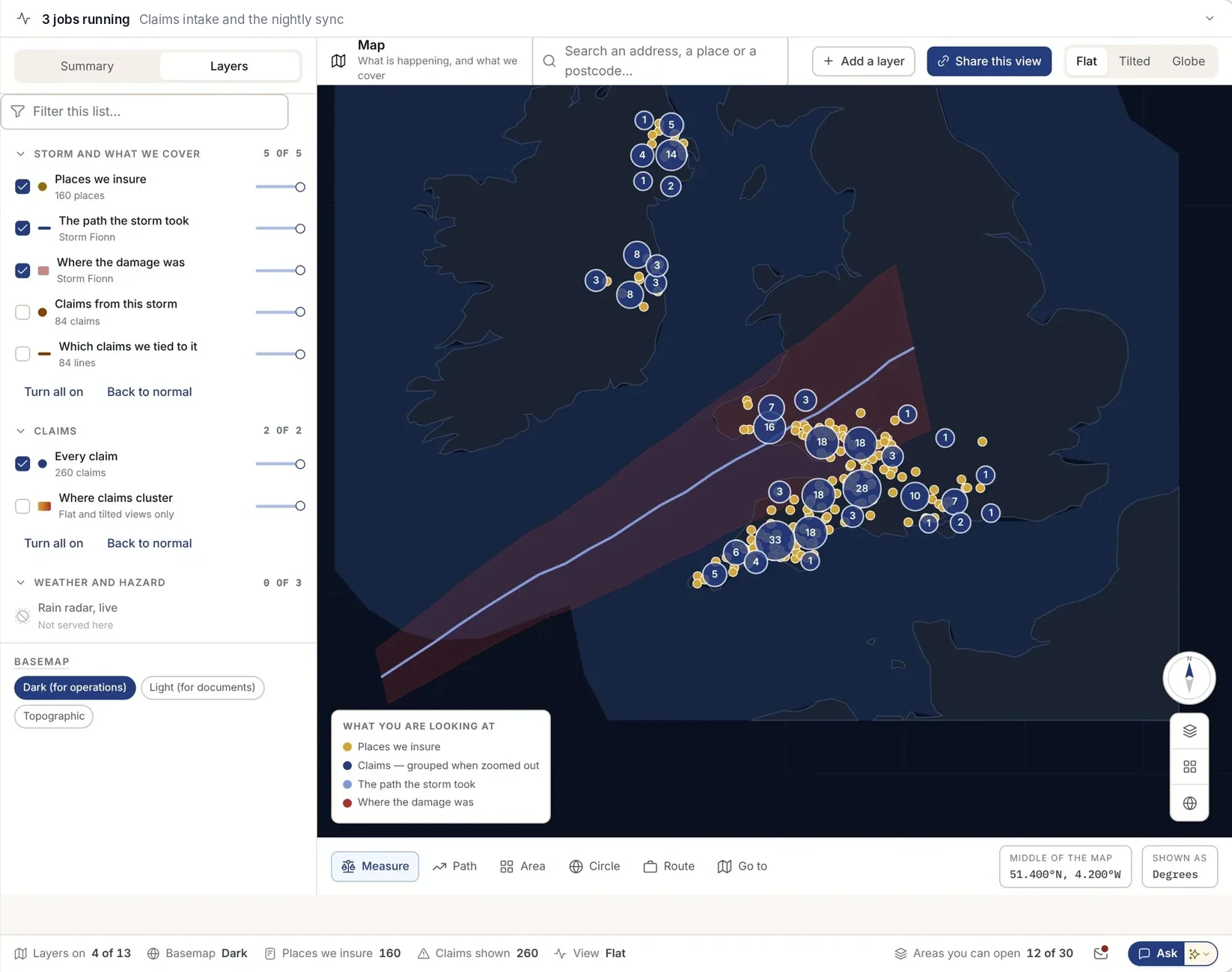
Task: Click Back to normal under storm group
Action: pyautogui.click(x=149, y=391)
